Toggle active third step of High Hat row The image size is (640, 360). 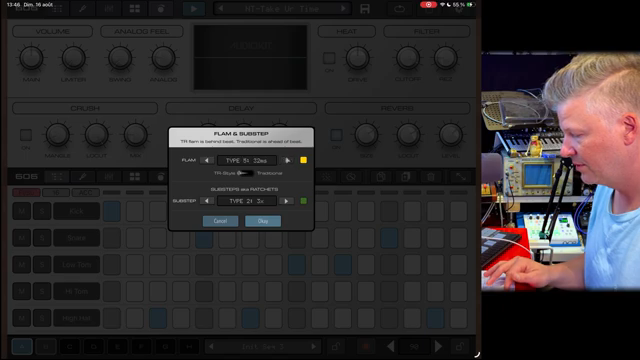(x=158, y=318)
